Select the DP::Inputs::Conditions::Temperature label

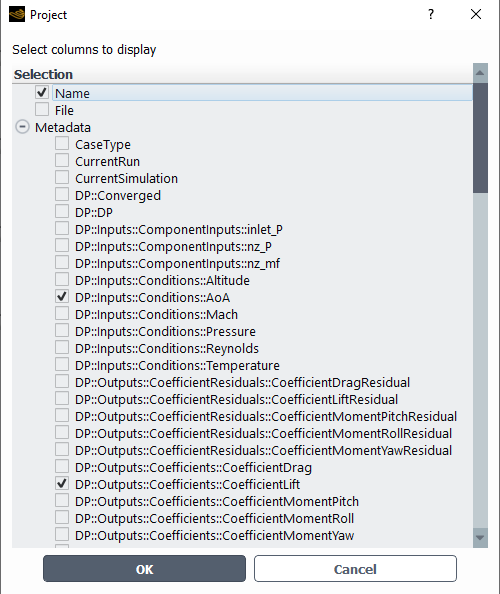178,366
